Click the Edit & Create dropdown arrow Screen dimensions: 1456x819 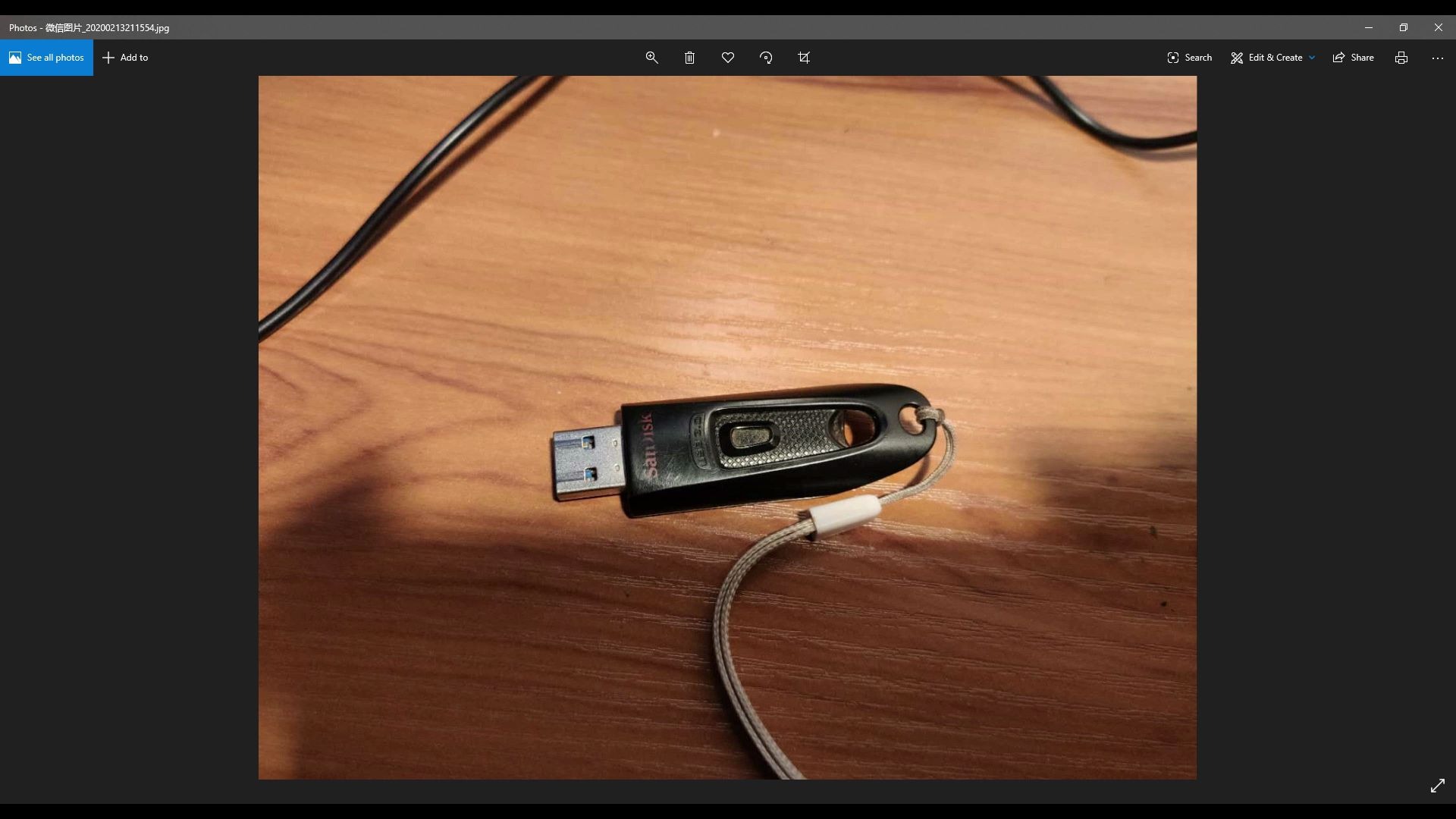pos(1312,57)
